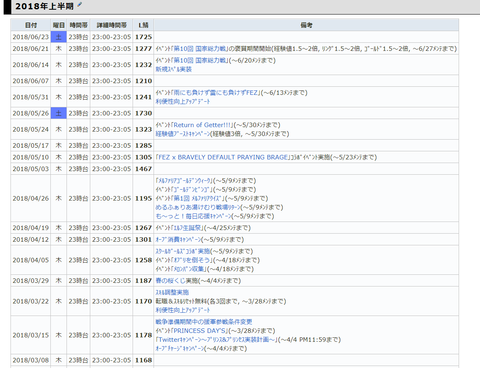Select highlighted 土 cell in 2018/05/26 row
This screenshot has height=368, width=480.
[x=59, y=113]
